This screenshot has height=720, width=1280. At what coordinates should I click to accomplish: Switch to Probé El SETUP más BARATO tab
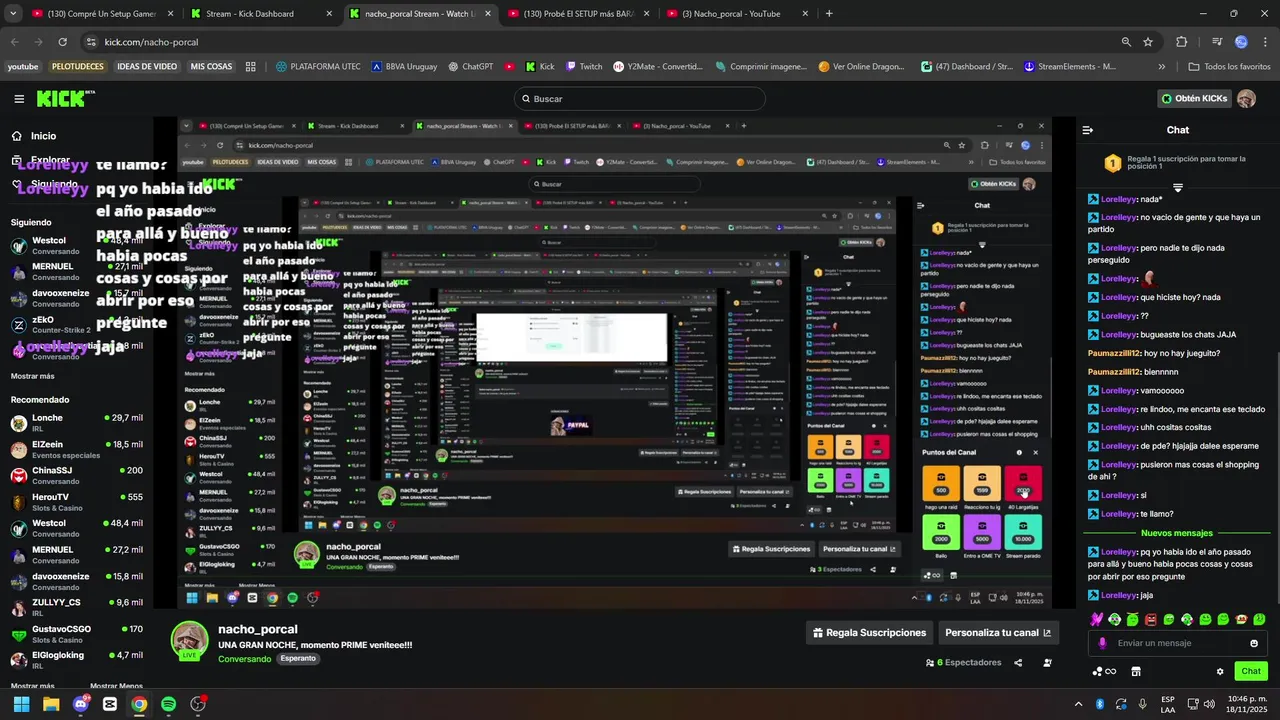[x=577, y=14]
